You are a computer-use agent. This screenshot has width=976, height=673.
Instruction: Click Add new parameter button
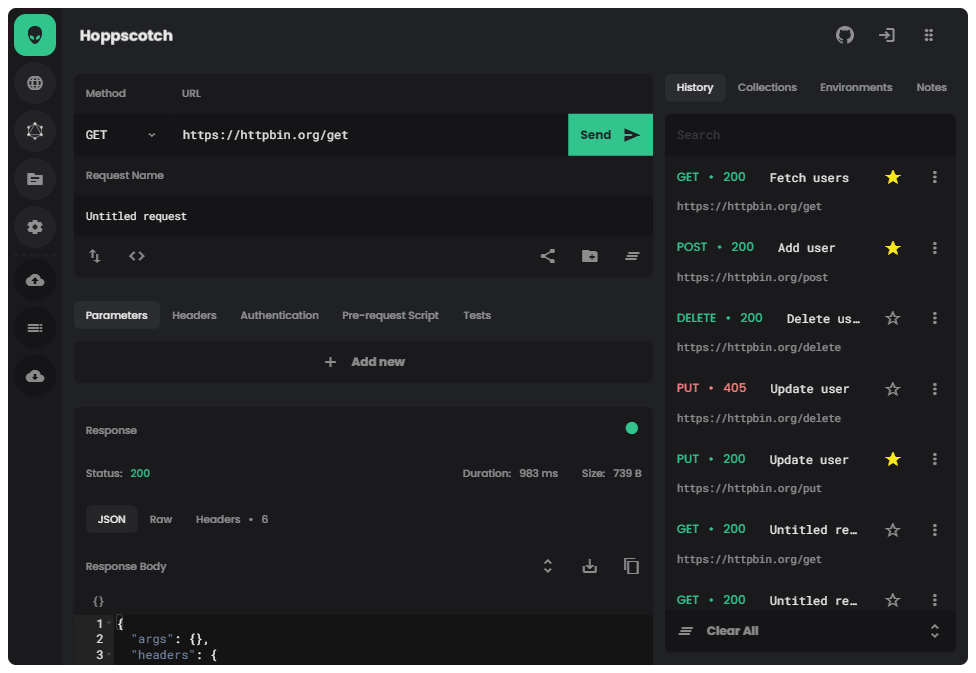(x=364, y=362)
